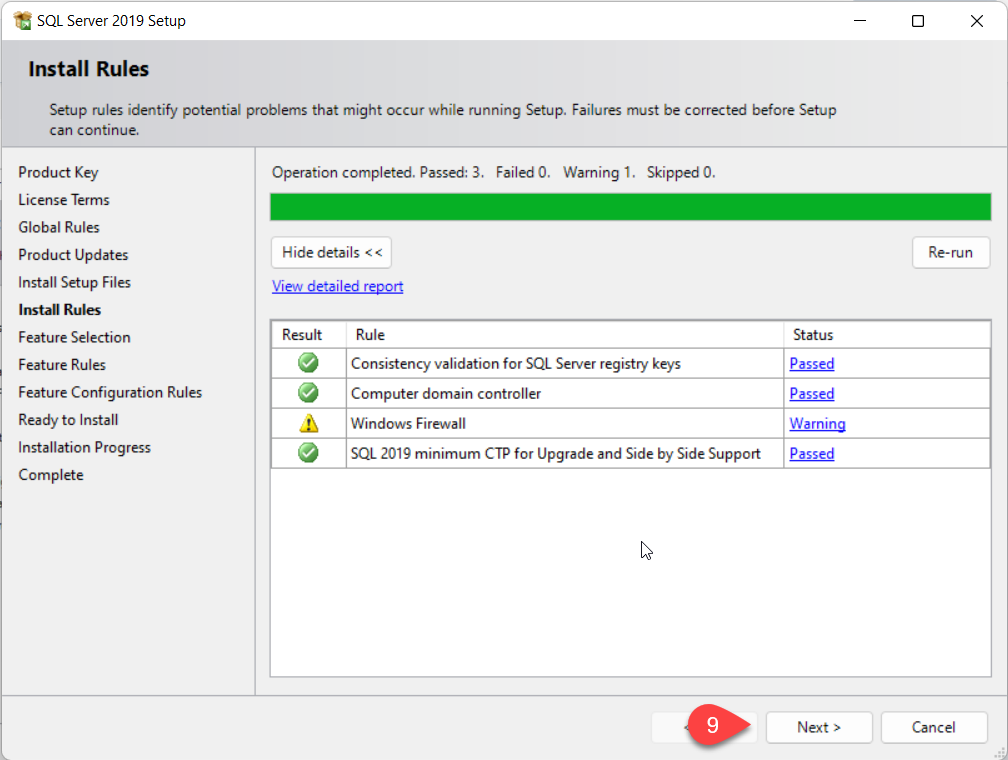Click the green progress bar
1008x760 pixels.
point(630,207)
